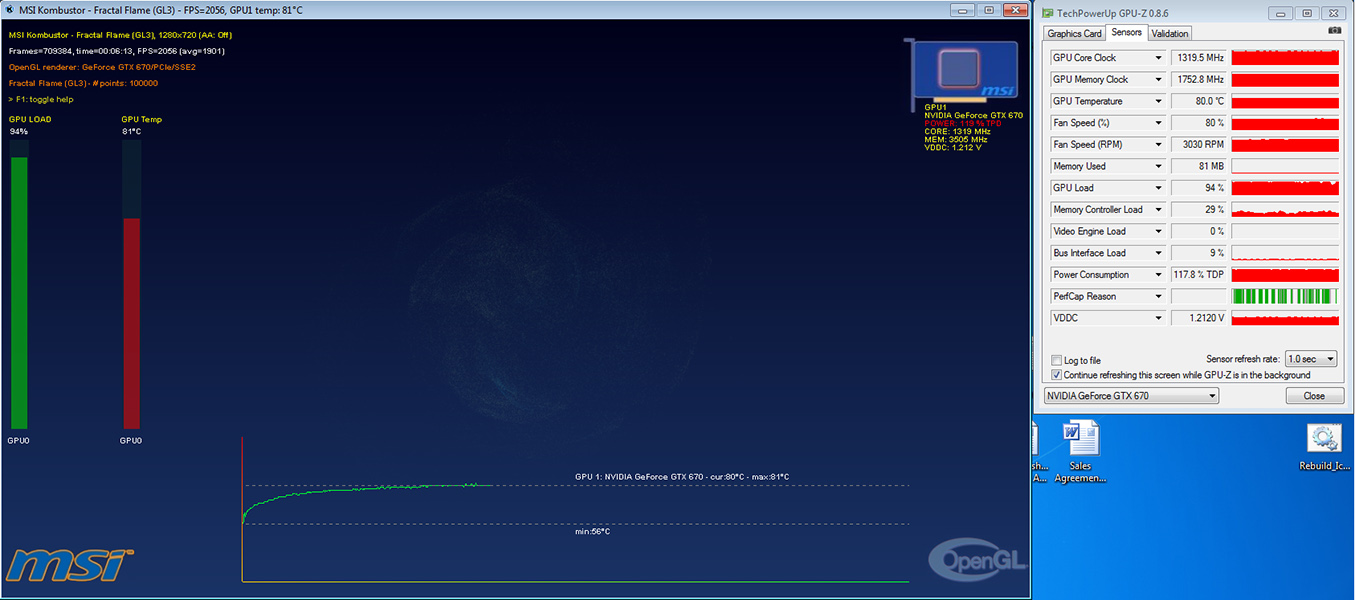Click the 'Fractal Flame (GL3) - # points' line
Screen dimensions: 1355x600
point(83,84)
